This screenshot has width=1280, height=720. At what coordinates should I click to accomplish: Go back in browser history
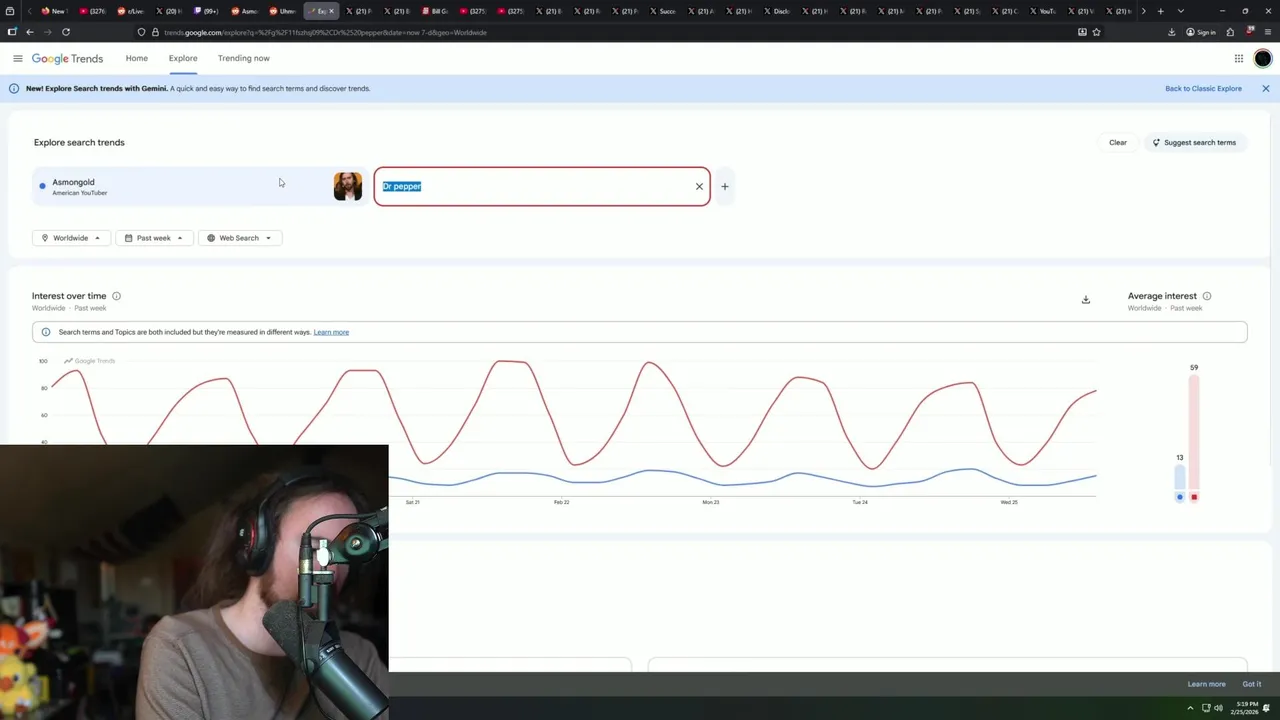pos(30,32)
